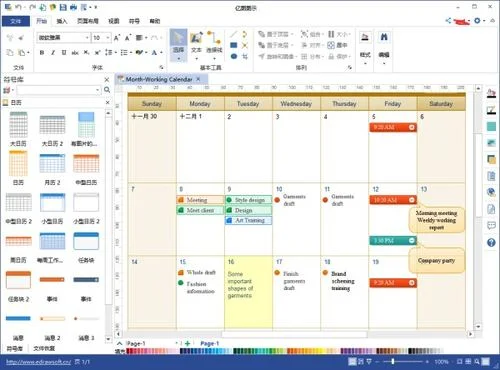Pick the rectangle shape drawing tool
Viewport: 500px width, 370px height.
pyautogui.click(x=234, y=45)
